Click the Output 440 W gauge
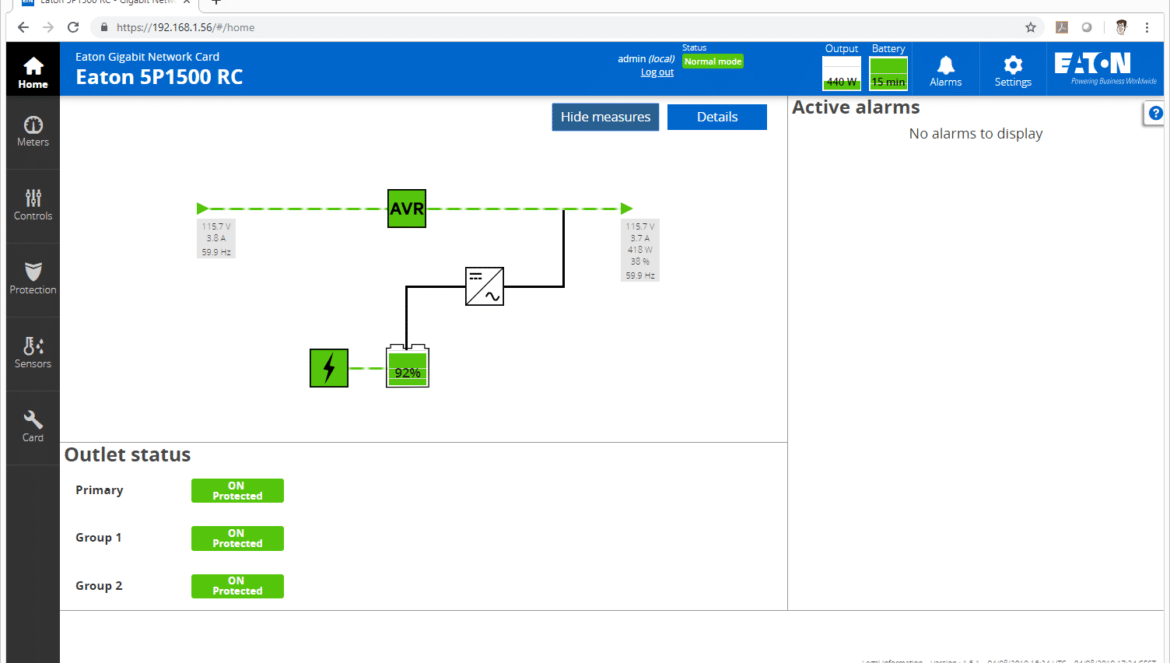 [x=842, y=73]
